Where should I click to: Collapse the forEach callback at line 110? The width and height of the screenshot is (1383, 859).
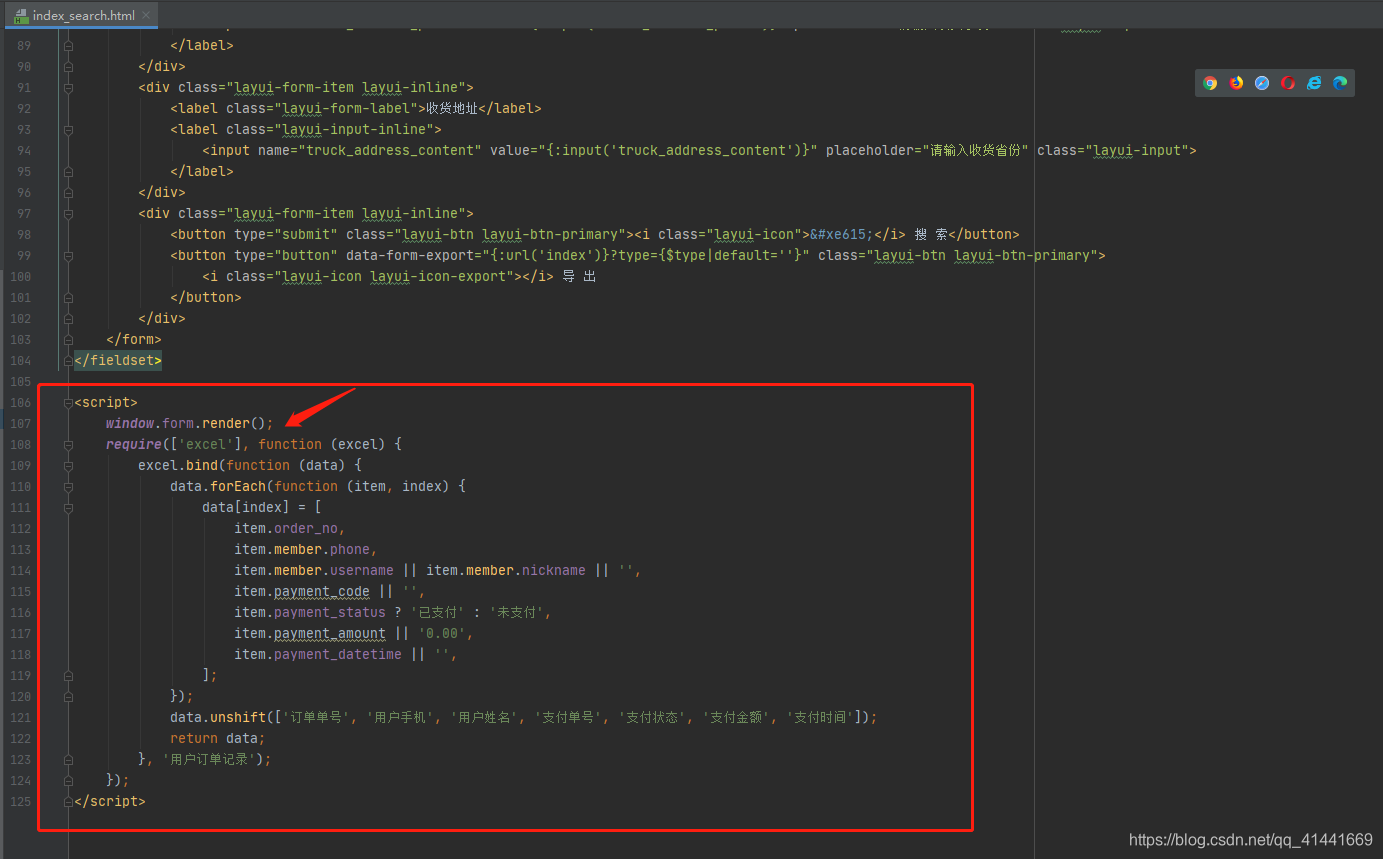pyautogui.click(x=68, y=487)
